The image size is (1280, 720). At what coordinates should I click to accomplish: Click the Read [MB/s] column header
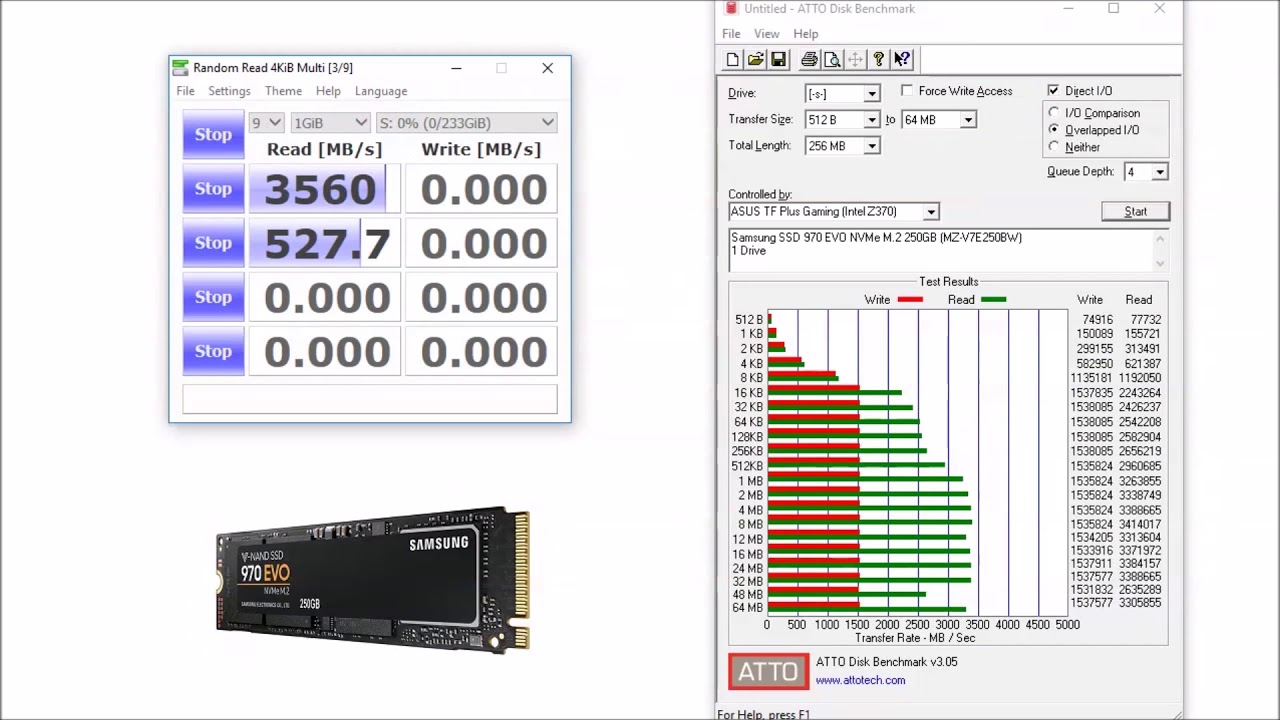(324, 149)
